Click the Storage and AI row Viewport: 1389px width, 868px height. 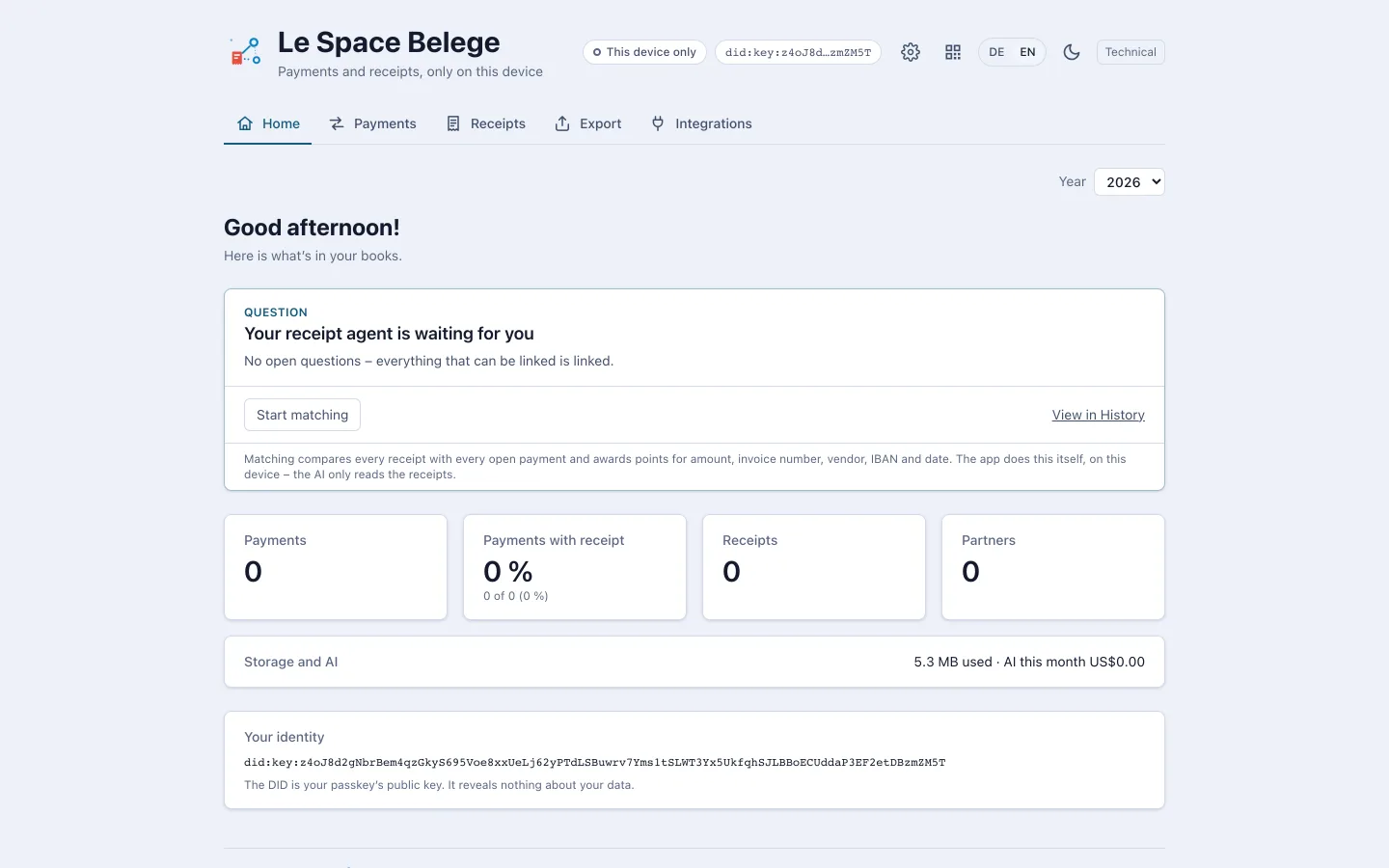(x=694, y=662)
